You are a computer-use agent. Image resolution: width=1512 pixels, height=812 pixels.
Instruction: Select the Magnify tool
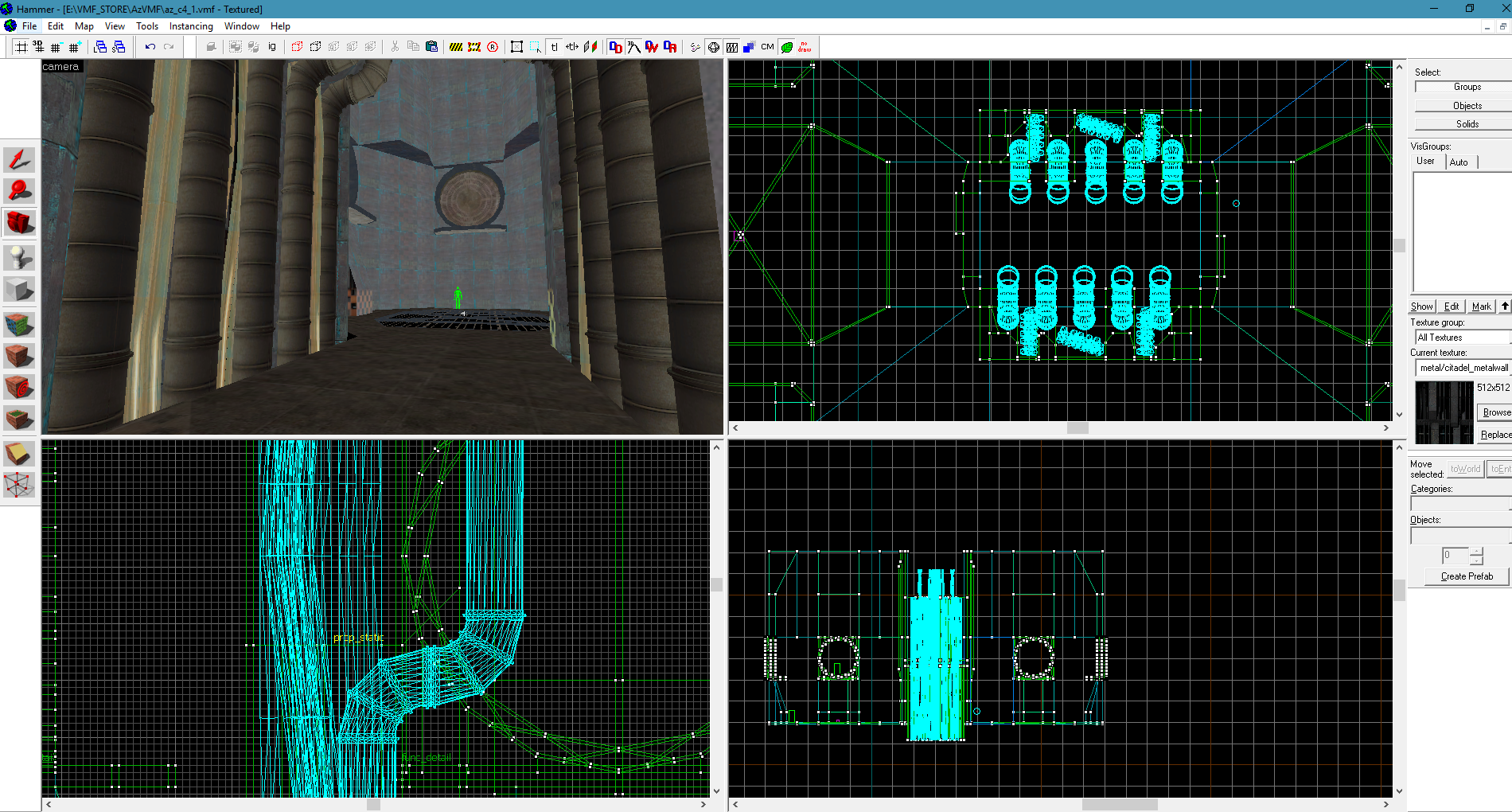coord(19,191)
